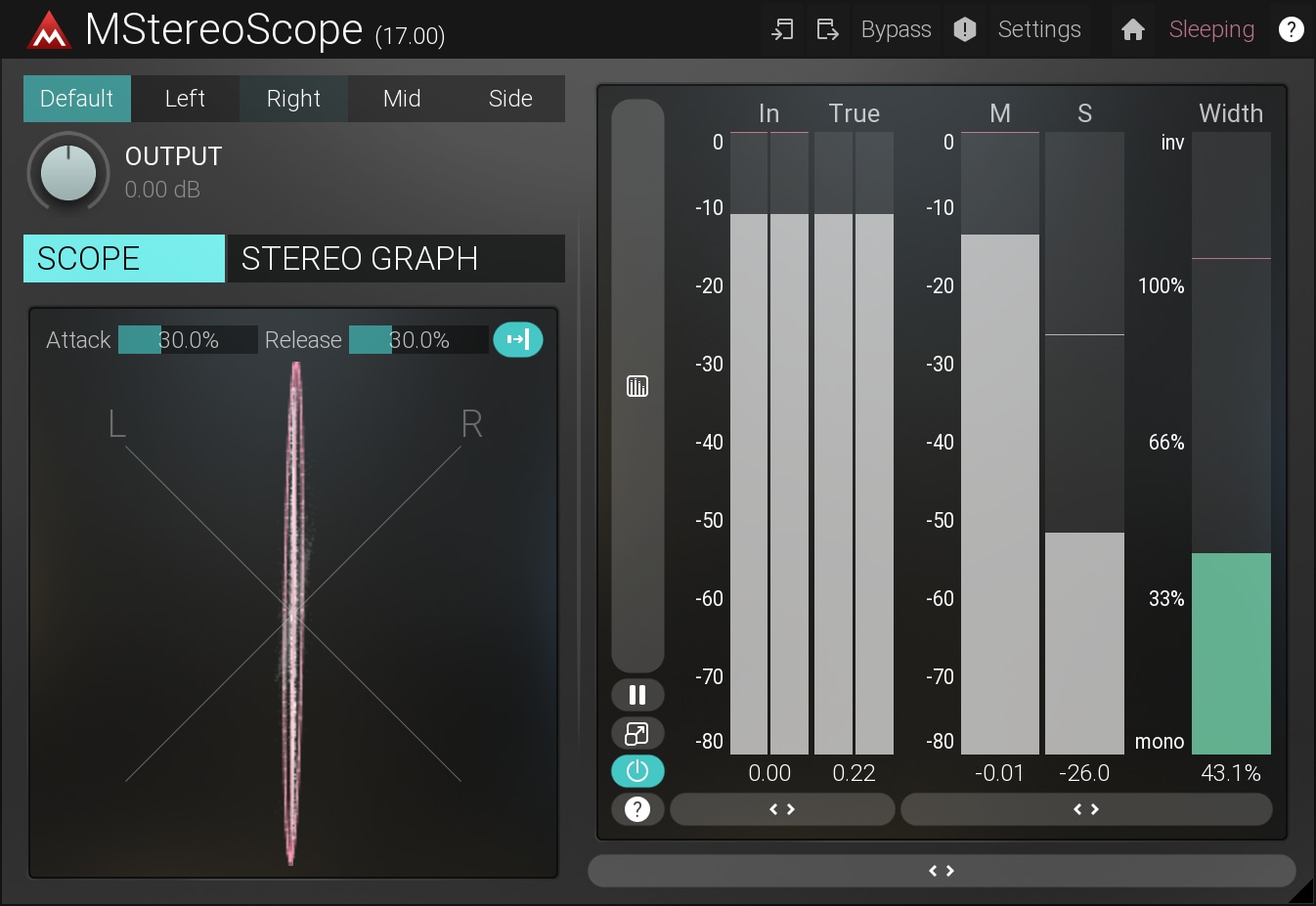Click the exclamation warning icon

(x=964, y=29)
